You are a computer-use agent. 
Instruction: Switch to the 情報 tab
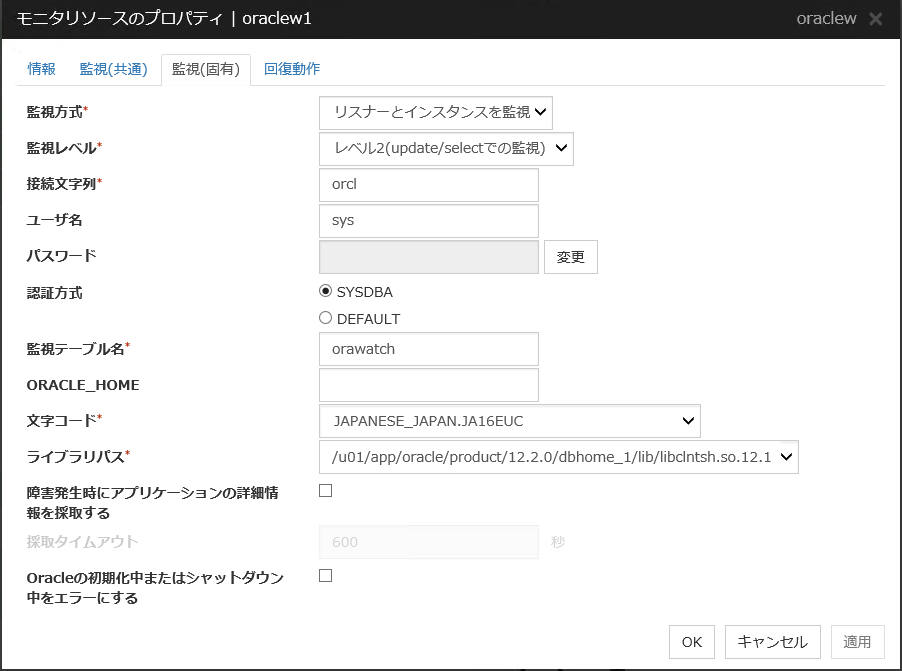click(42, 69)
